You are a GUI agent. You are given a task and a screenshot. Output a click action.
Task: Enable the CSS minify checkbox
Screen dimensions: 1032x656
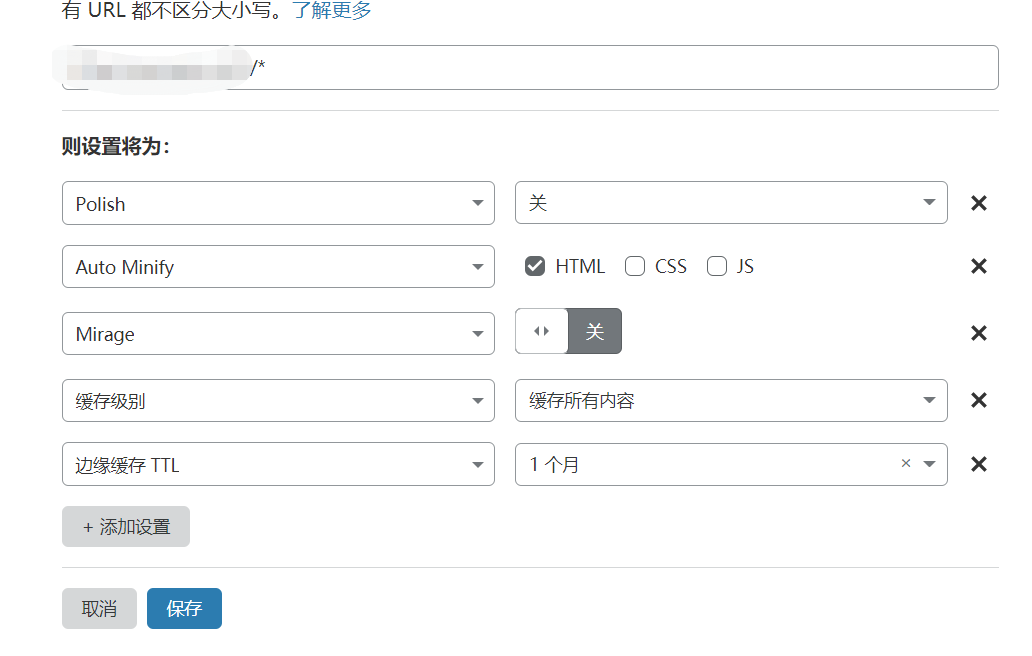[635, 266]
